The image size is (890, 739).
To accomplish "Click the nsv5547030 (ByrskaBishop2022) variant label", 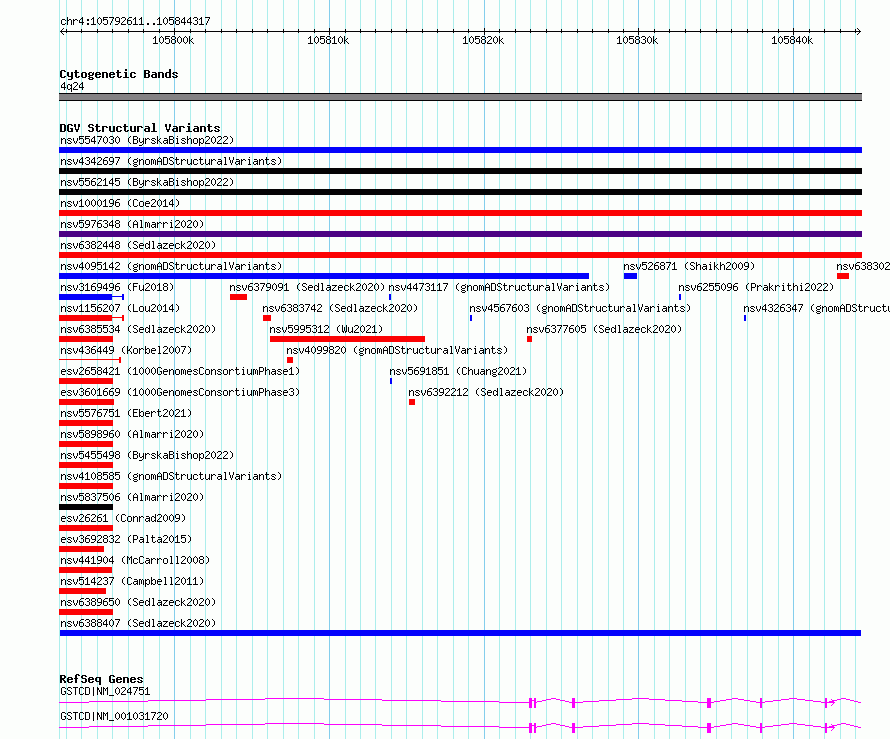I will (147, 140).
